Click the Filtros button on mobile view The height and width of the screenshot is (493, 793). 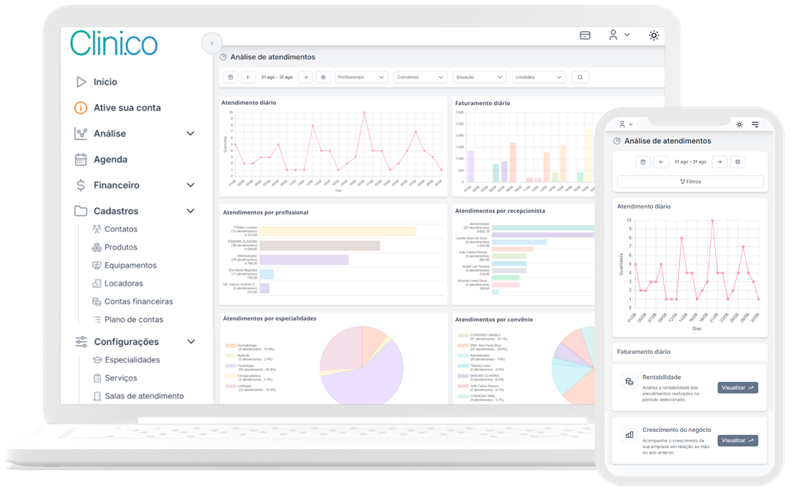pyautogui.click(x=690, y=181)
